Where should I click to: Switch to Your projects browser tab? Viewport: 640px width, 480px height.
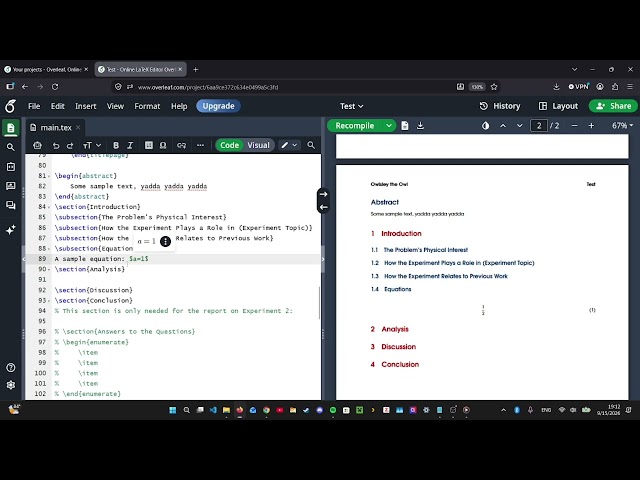(46, 69)
